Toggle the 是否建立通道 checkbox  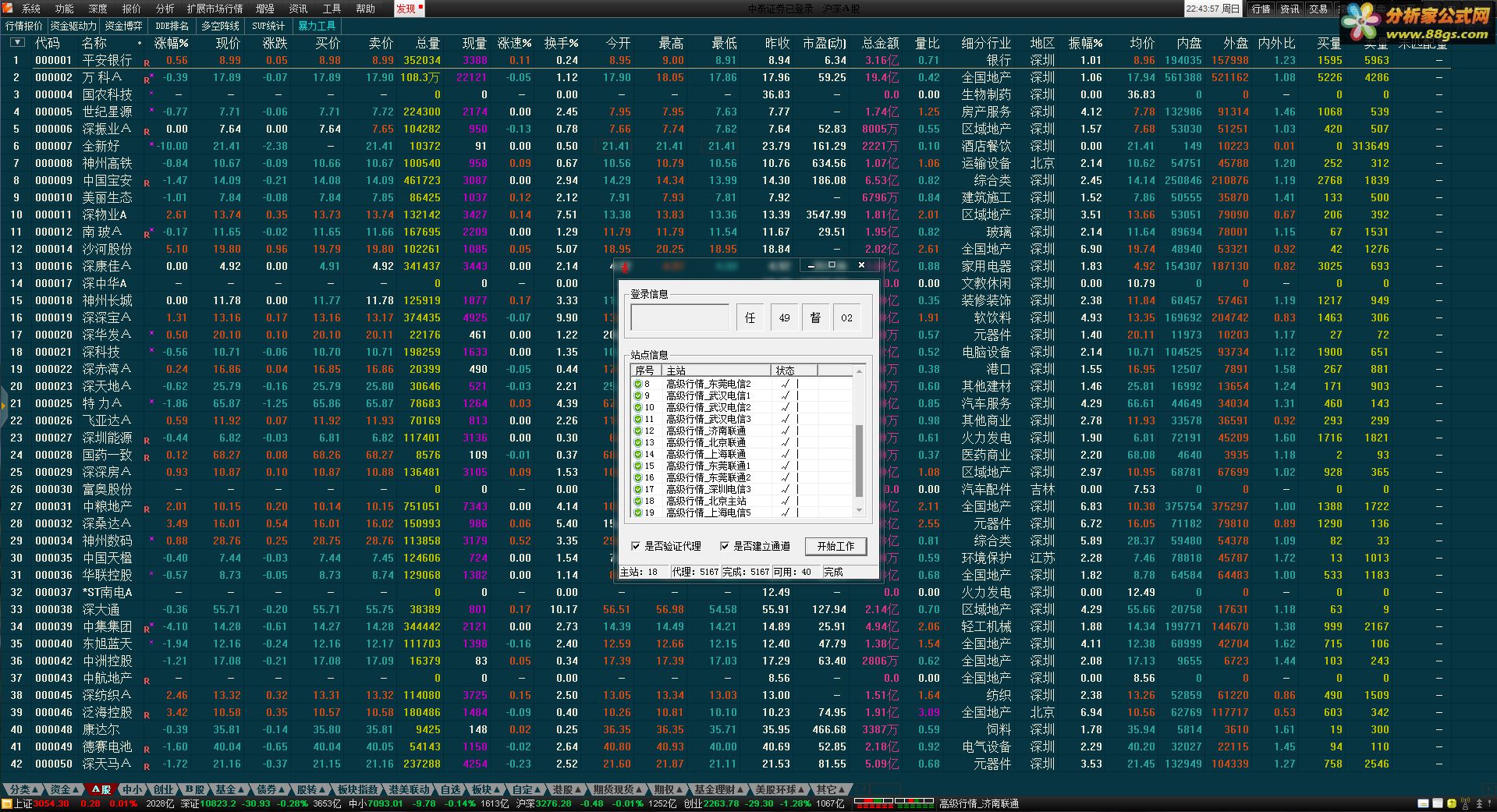[725, 546]
